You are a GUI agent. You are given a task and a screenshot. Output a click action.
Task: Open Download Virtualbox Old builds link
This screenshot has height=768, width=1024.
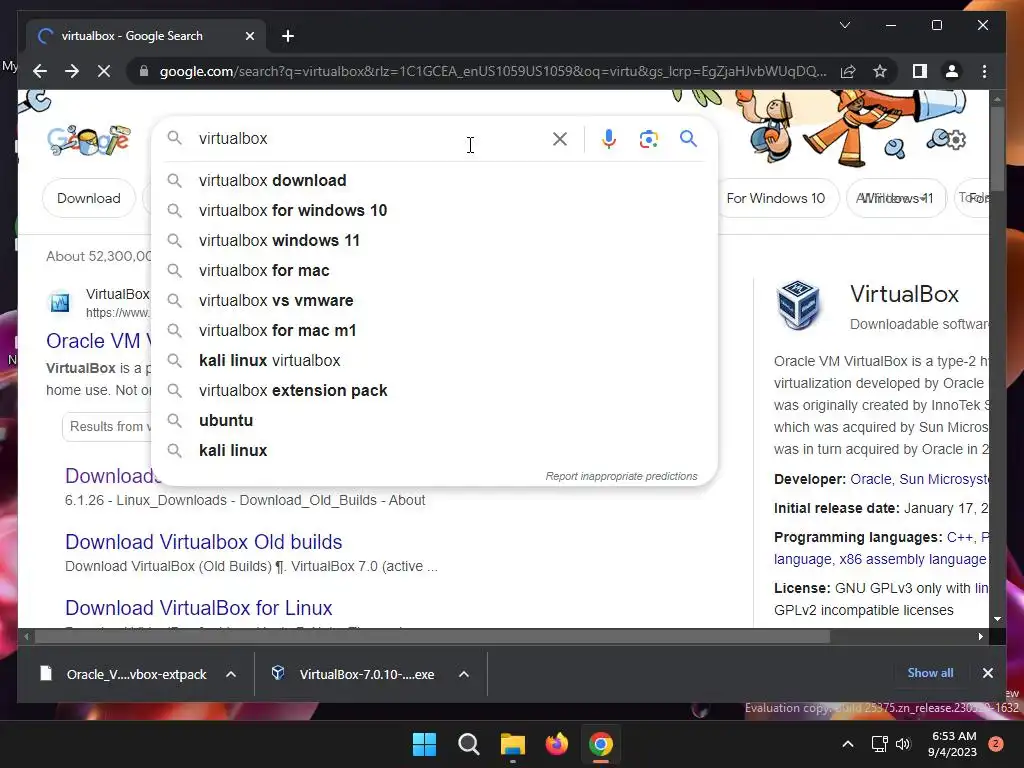[204, 541]
